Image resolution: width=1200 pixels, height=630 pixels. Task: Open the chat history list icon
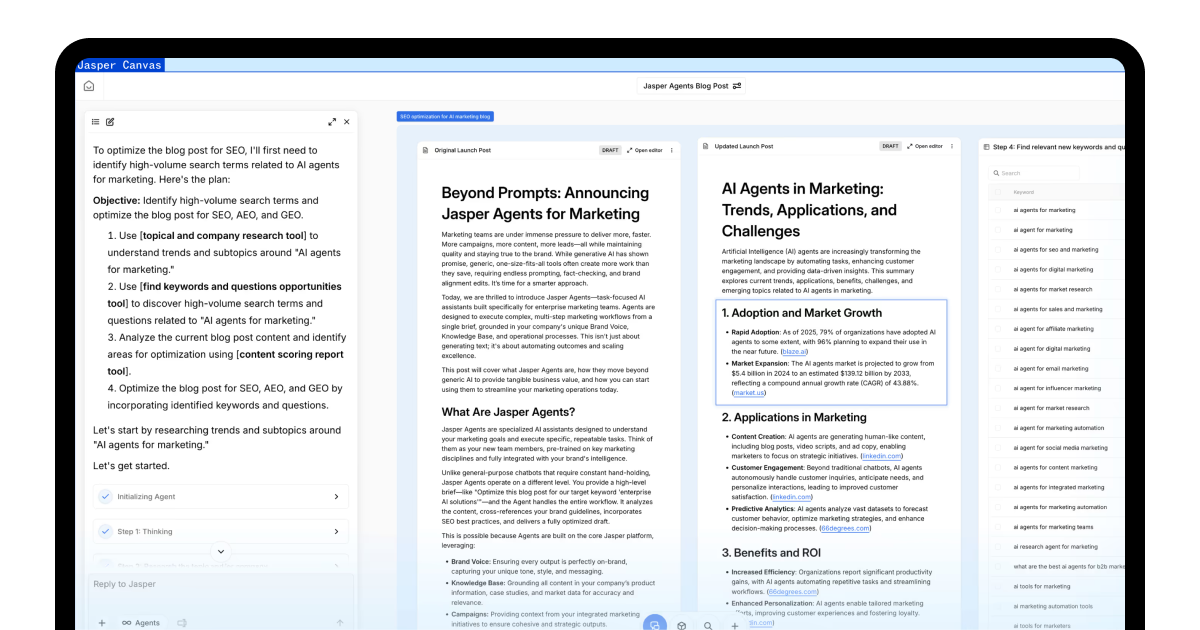96,122
